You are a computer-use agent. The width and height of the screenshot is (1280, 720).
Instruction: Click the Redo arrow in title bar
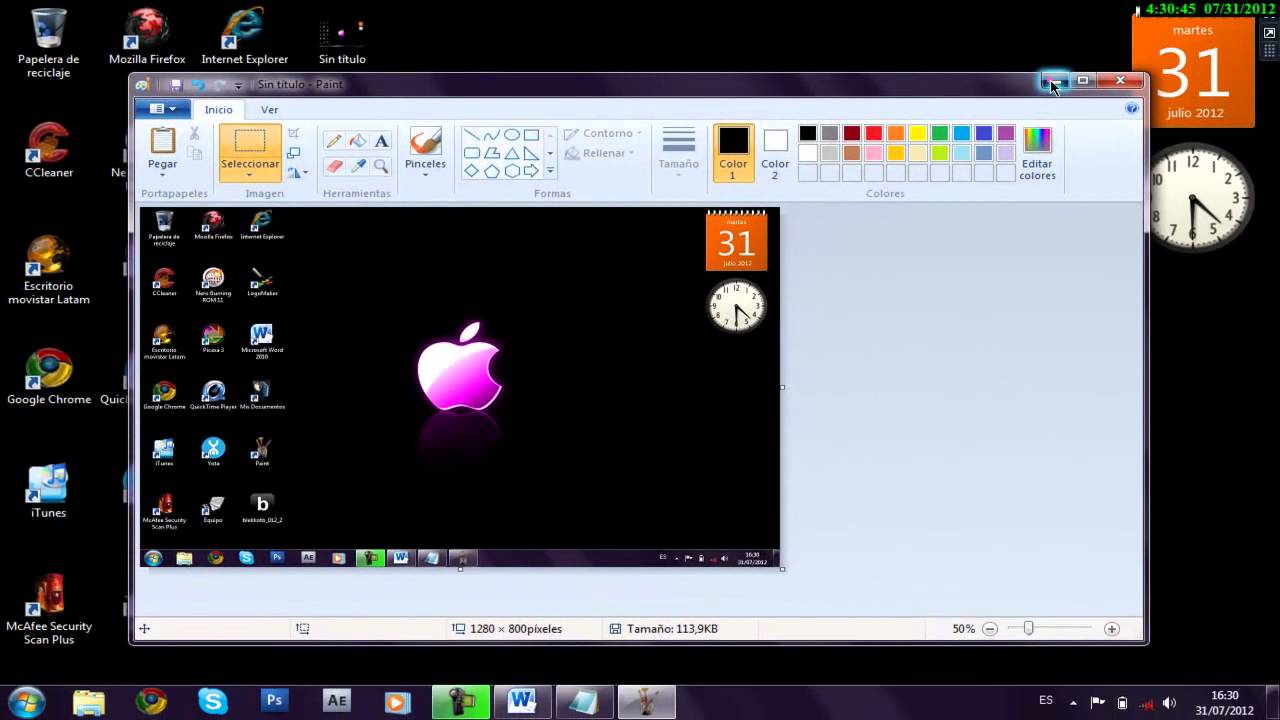pyautogui.click(x=219, y=85)
